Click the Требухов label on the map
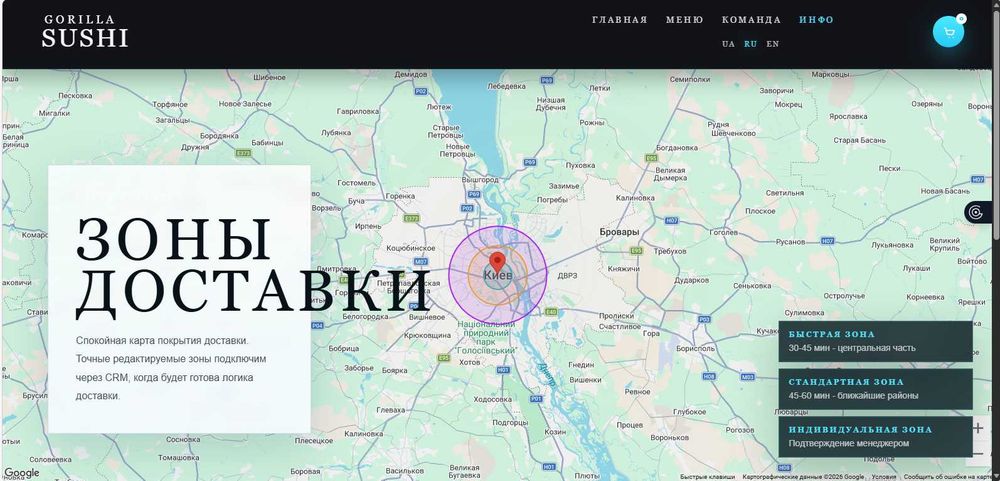Viewport: 1000px width, 481px height. [670, 251]
